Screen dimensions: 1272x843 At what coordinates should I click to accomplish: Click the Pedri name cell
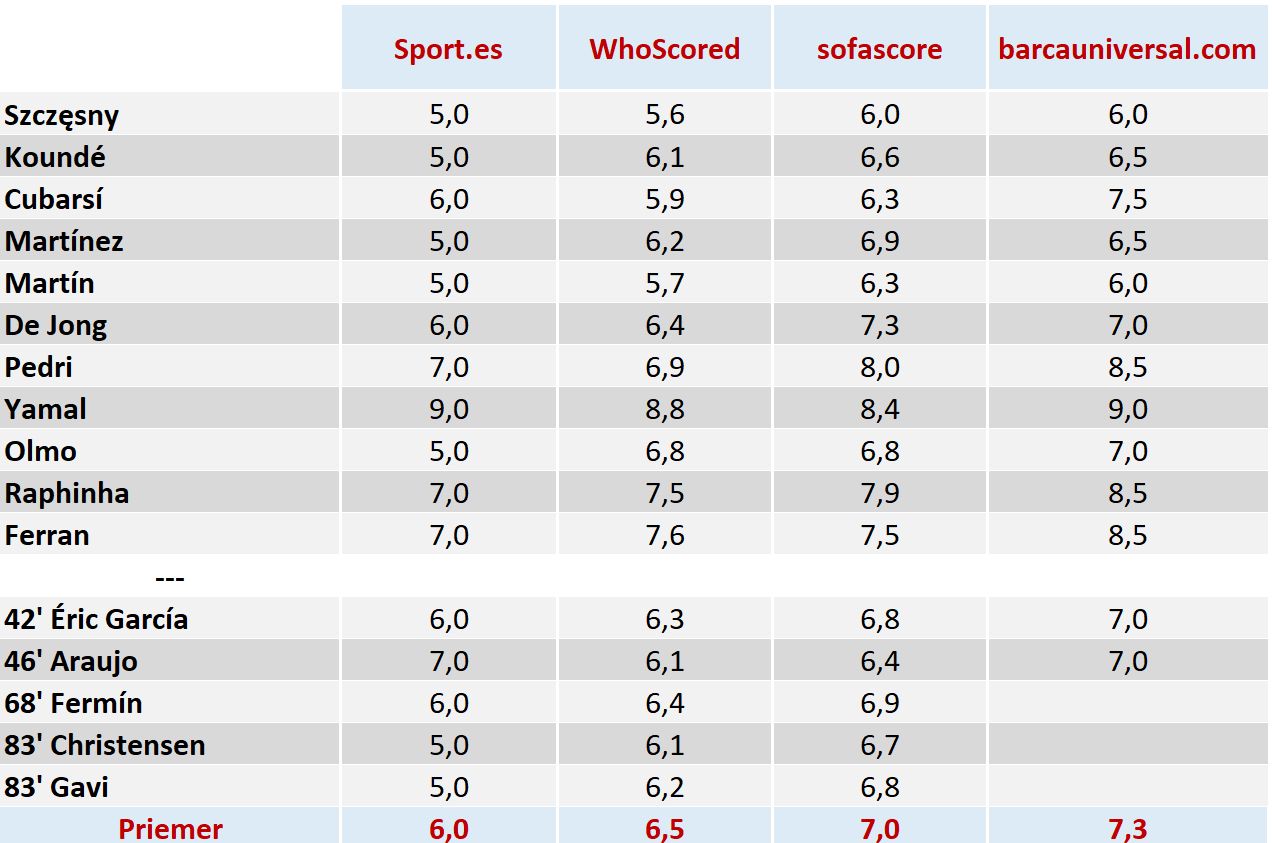(x=39, y=367)
